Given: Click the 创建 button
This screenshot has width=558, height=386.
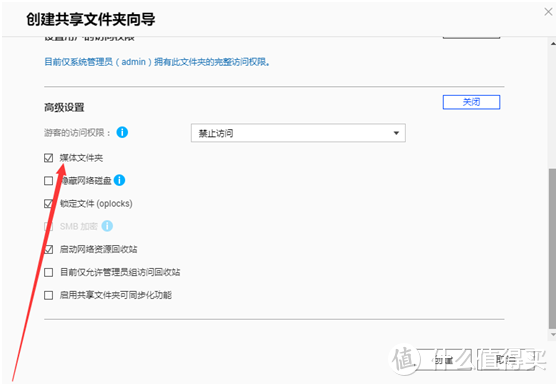Looking at the screenshot, I should 444,360.
